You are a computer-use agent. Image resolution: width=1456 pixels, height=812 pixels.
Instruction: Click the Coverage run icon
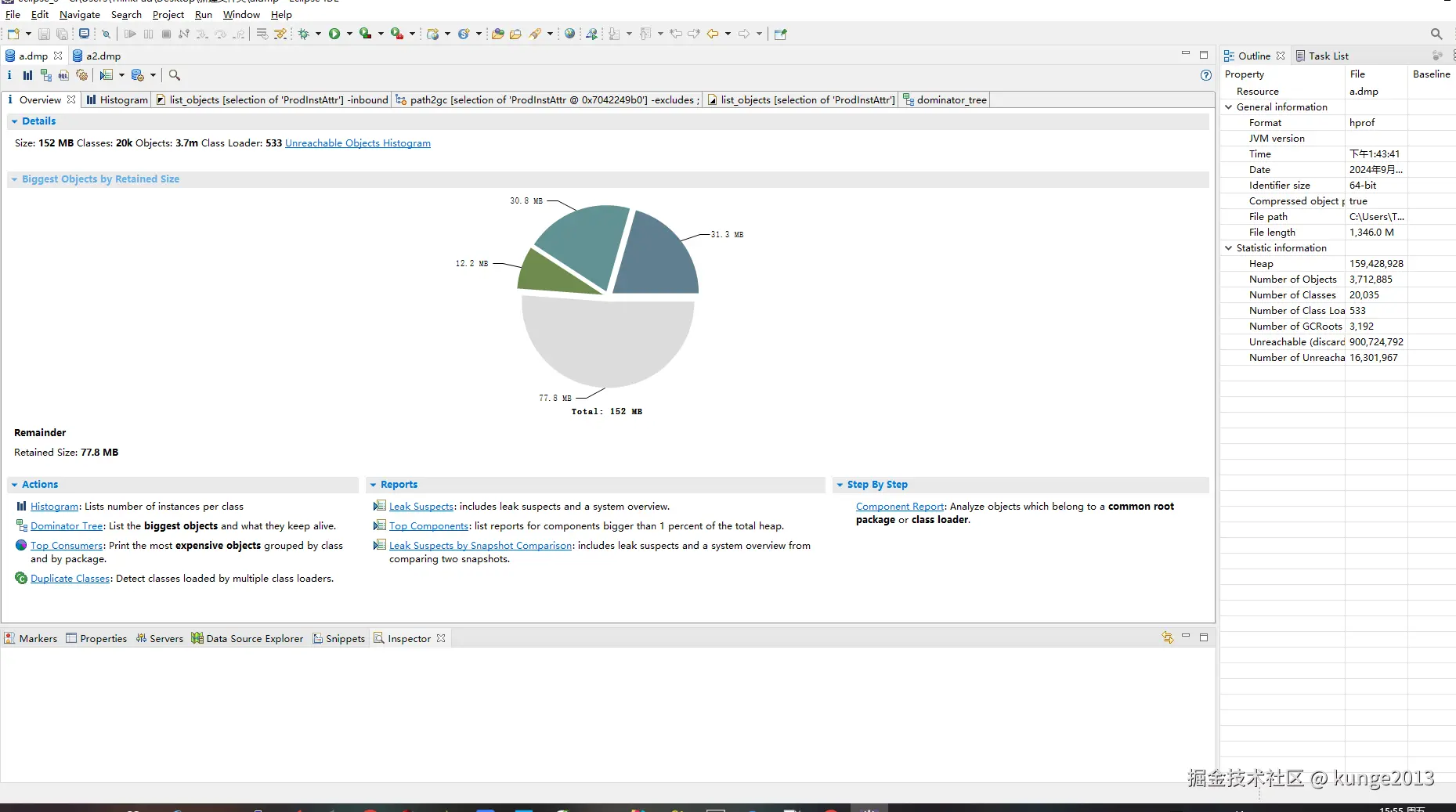(365, 34)
